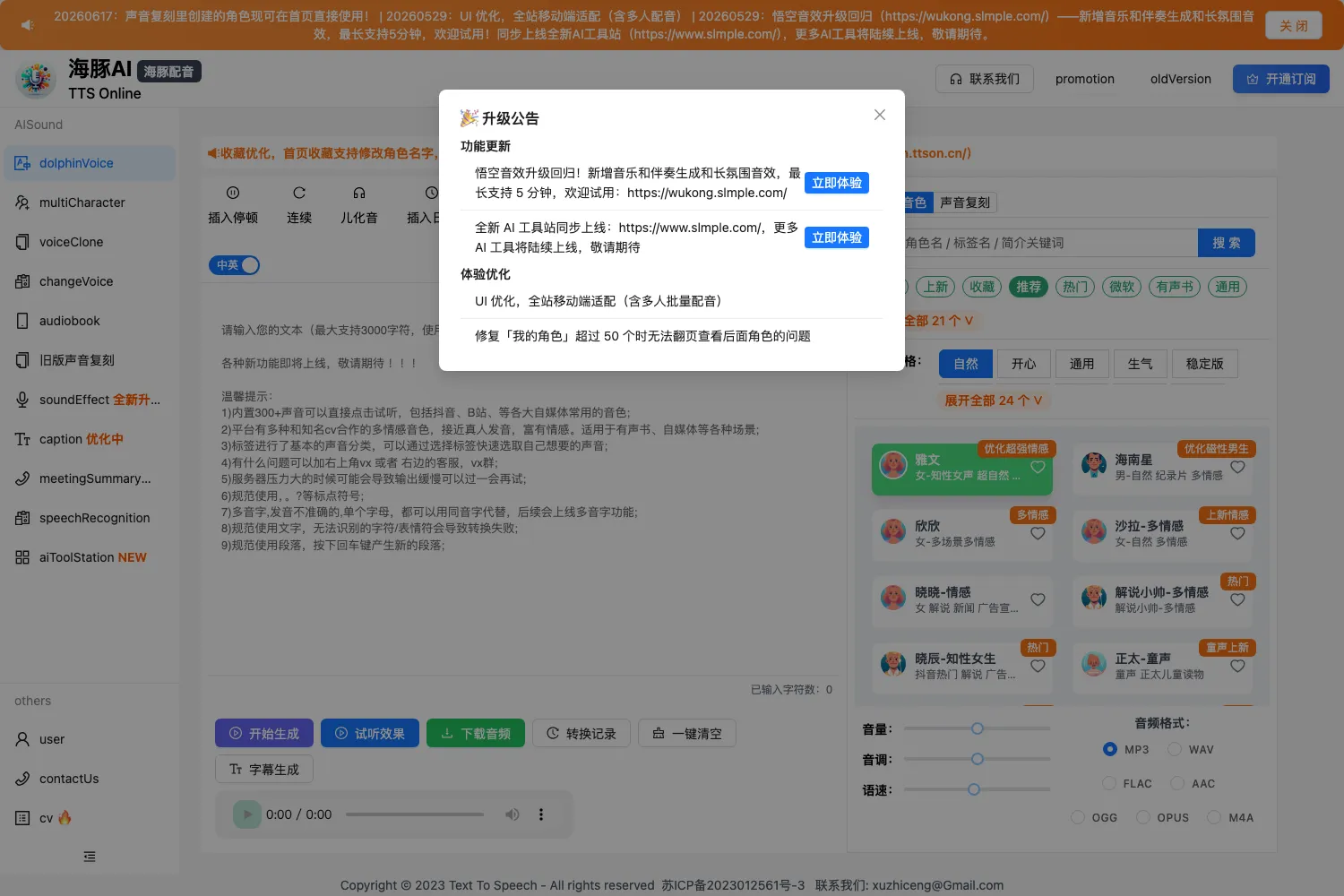The height and width of the screenshot is (896, 1344).
Task: Select dolphinVoice in the sidebar
Action: tap(90, 163)
